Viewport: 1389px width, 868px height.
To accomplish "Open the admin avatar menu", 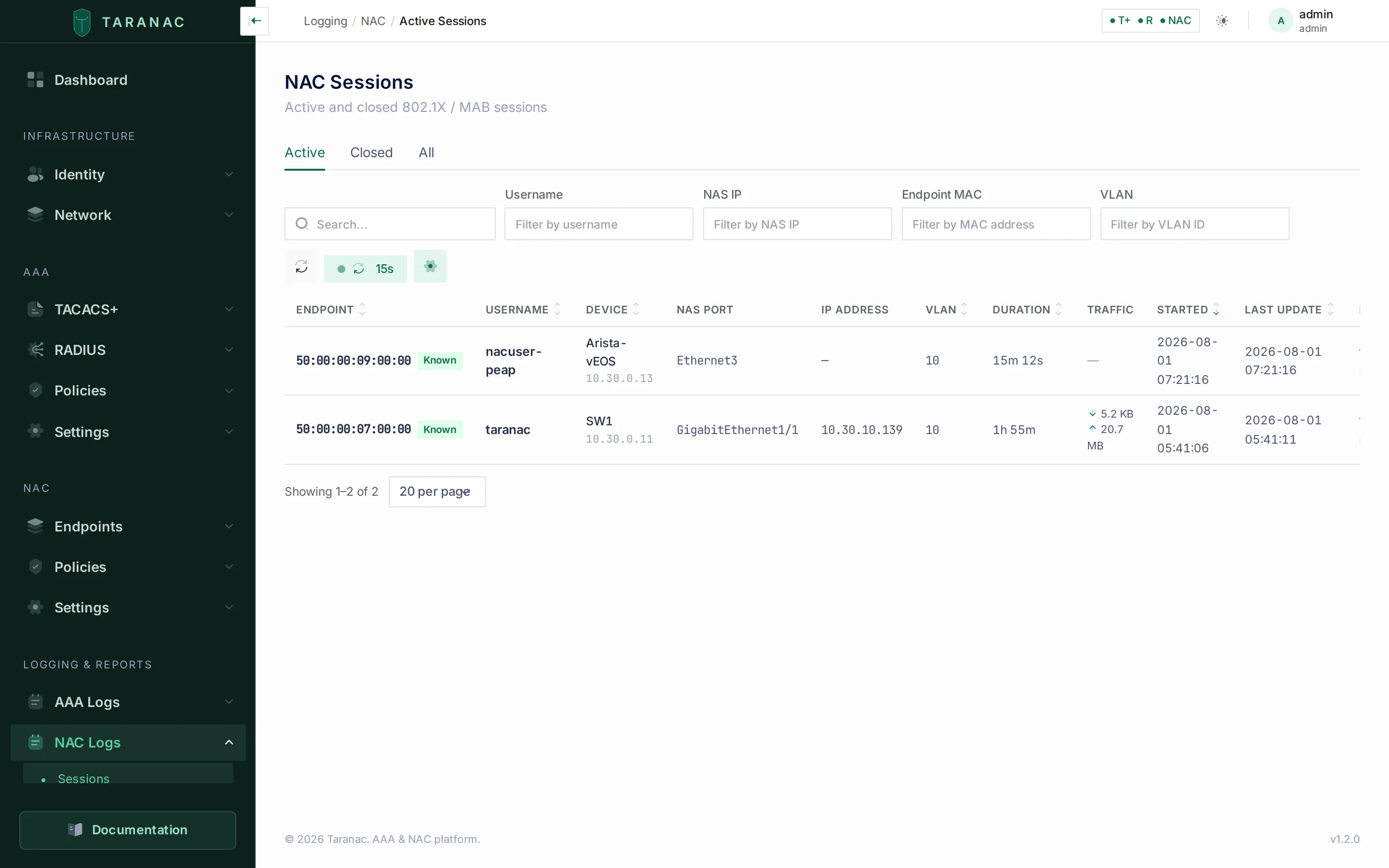I will (1280, 21).
